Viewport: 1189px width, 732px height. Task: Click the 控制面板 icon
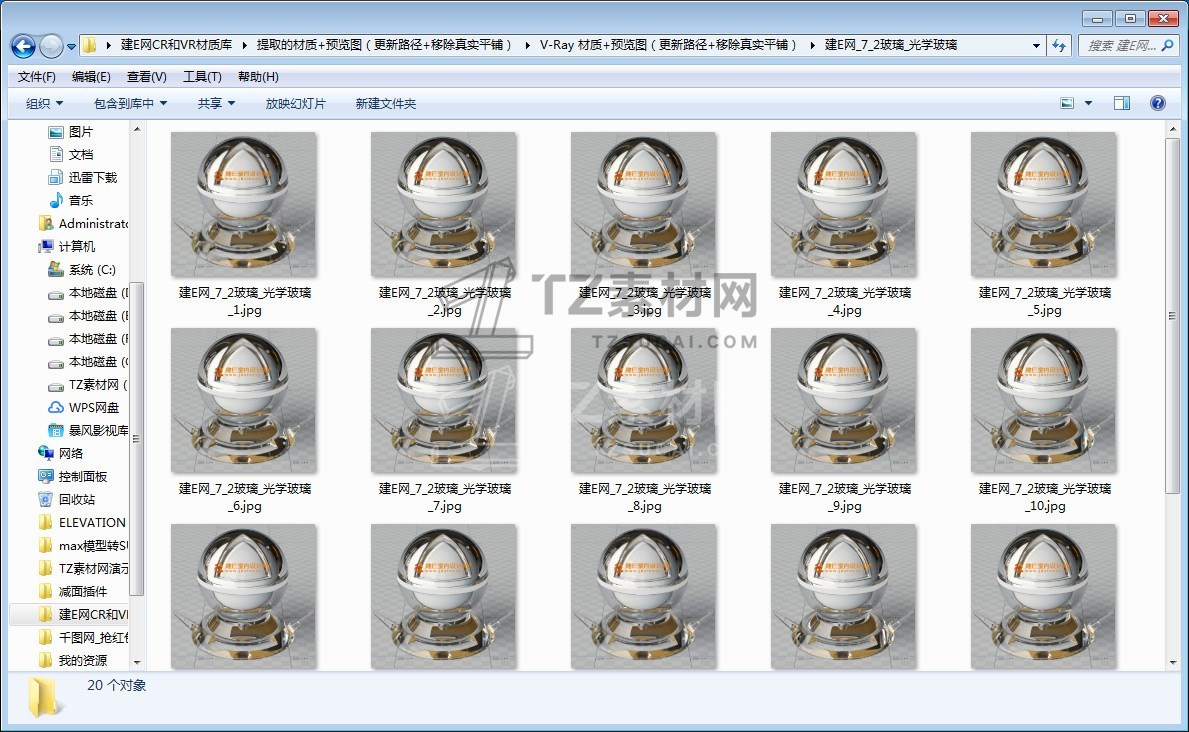46,476
